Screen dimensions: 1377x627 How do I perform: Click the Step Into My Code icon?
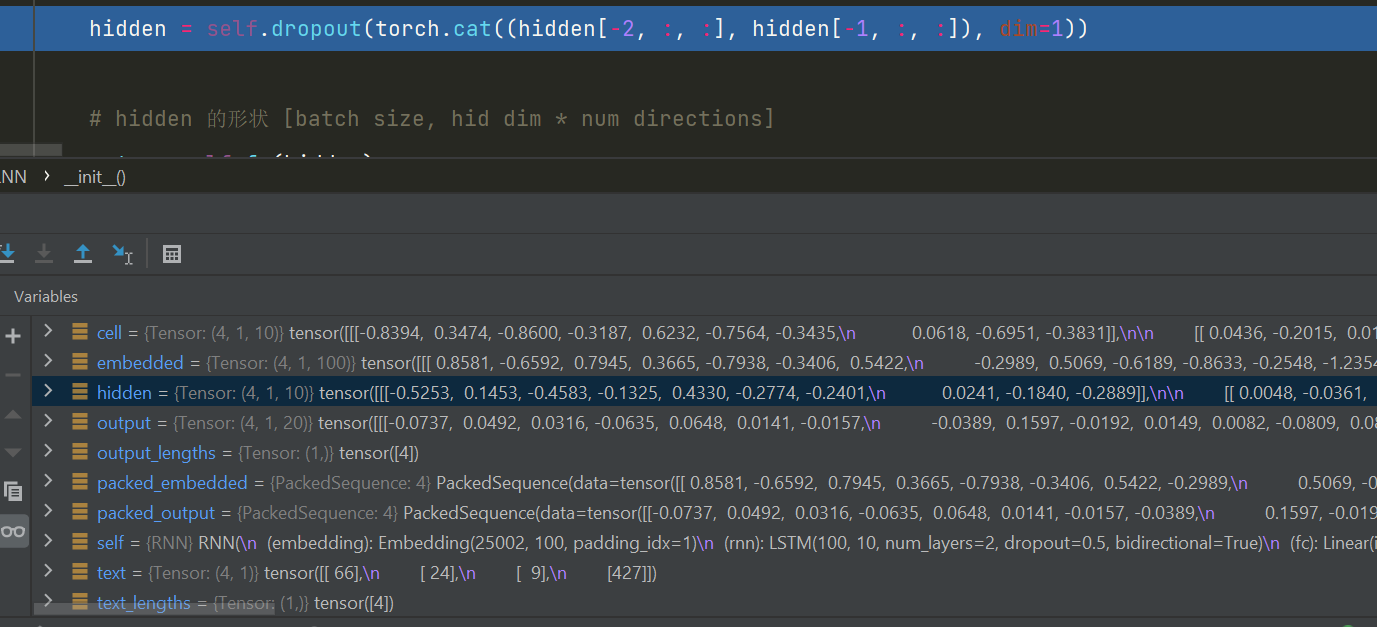point(44,254)
